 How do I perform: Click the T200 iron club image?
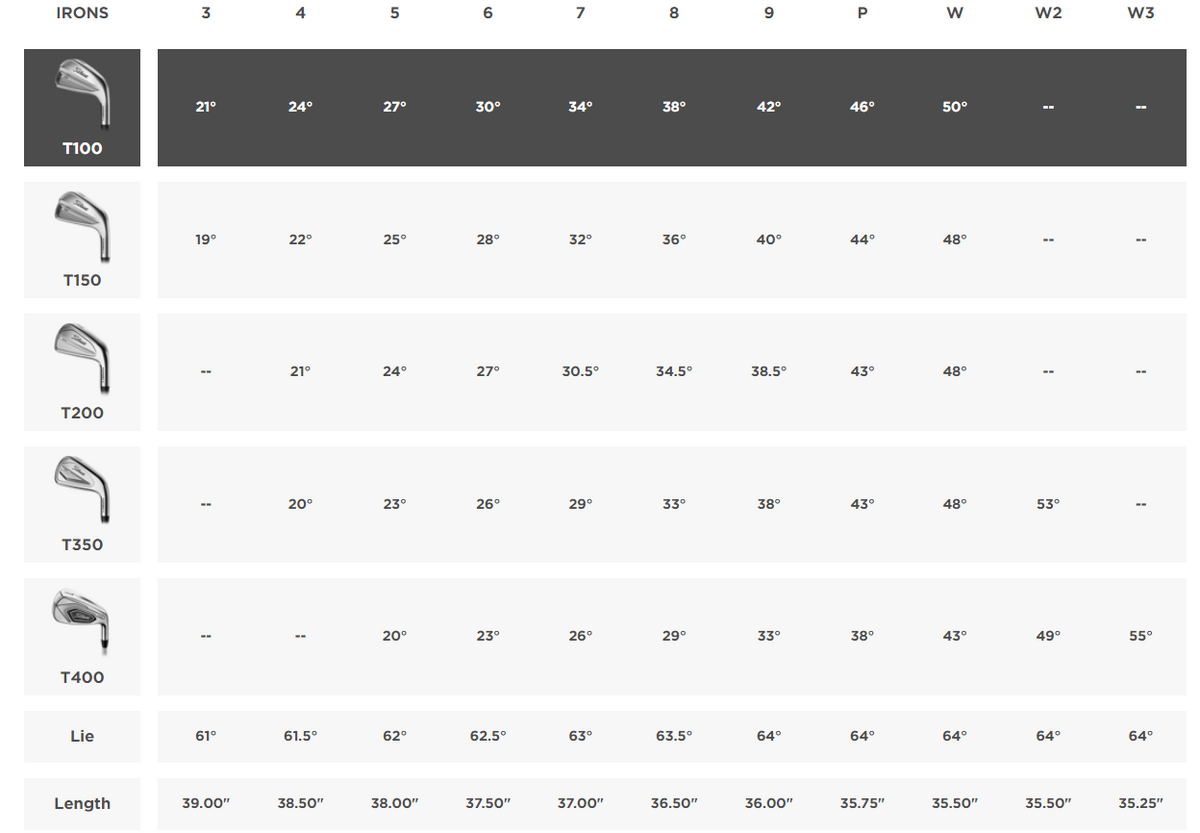pos(82,356)
